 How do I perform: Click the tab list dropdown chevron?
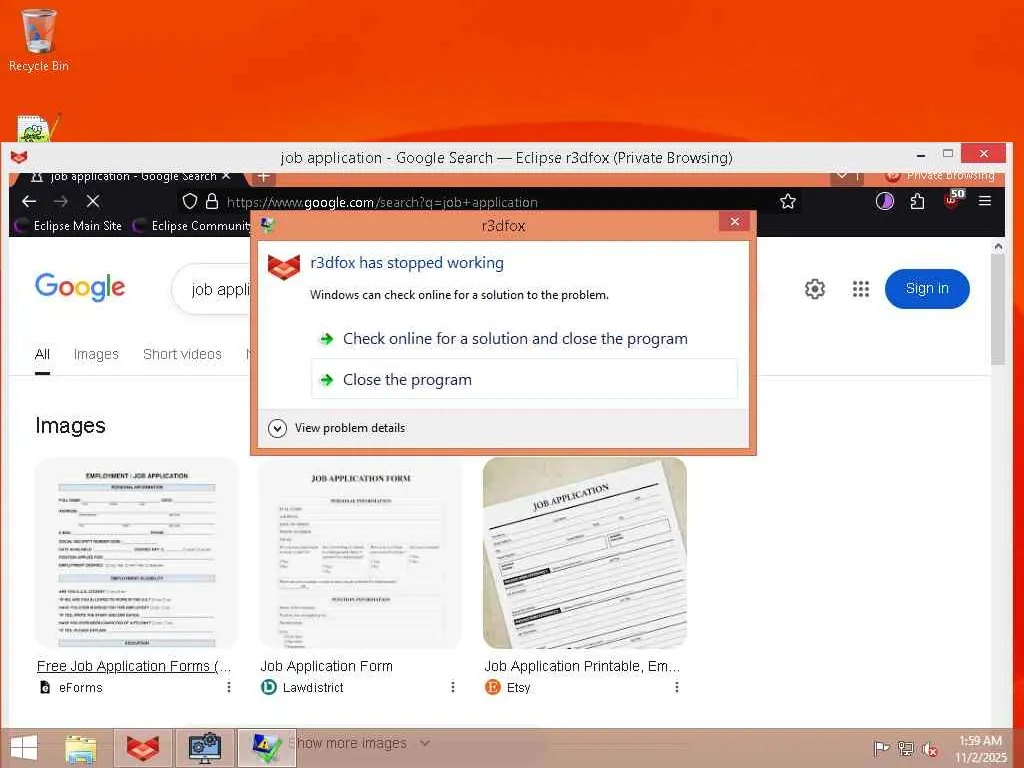pyautogui.click(x=842, y=175)
